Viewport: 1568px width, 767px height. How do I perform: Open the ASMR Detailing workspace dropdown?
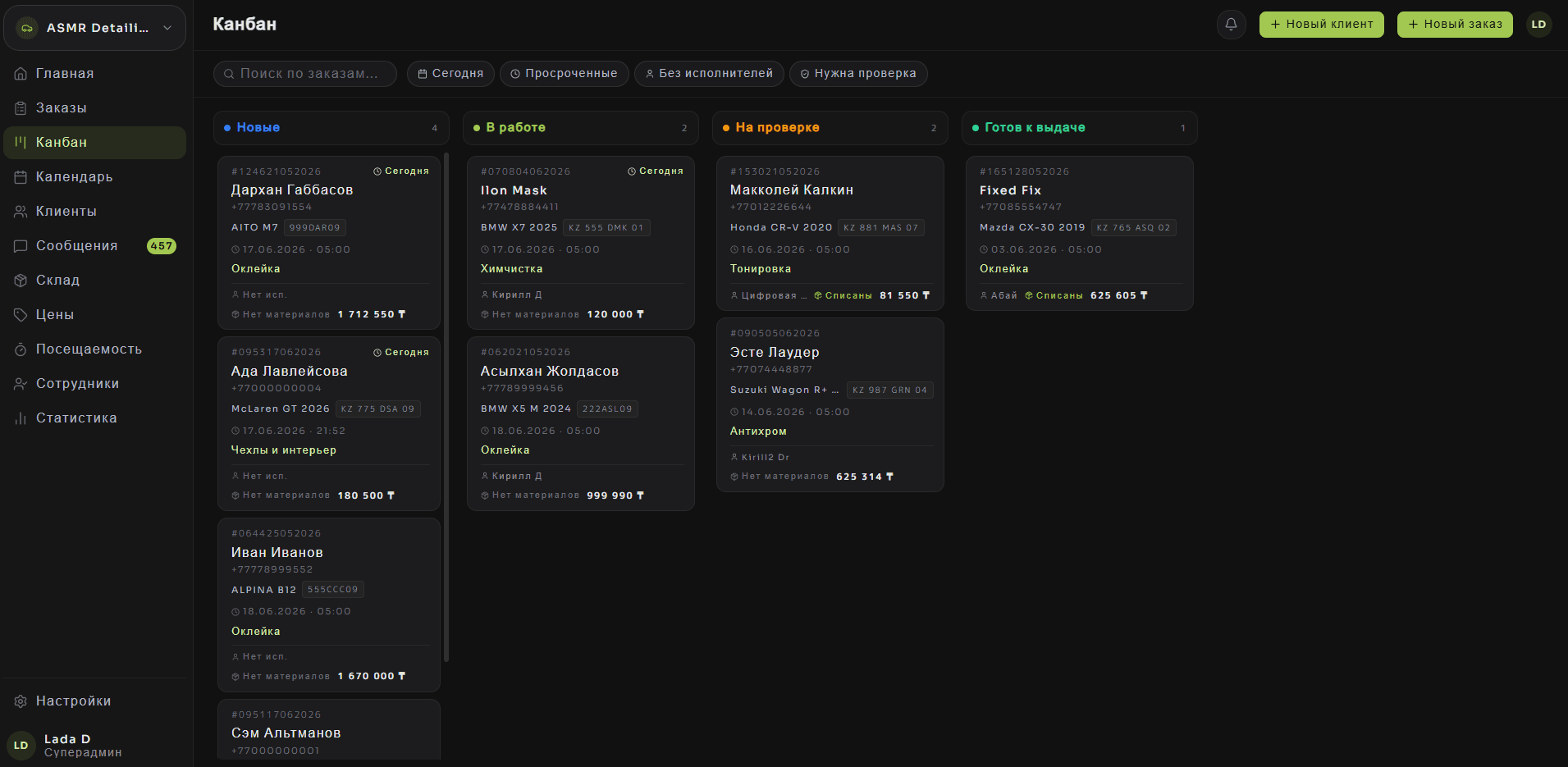tap(95, 28)
